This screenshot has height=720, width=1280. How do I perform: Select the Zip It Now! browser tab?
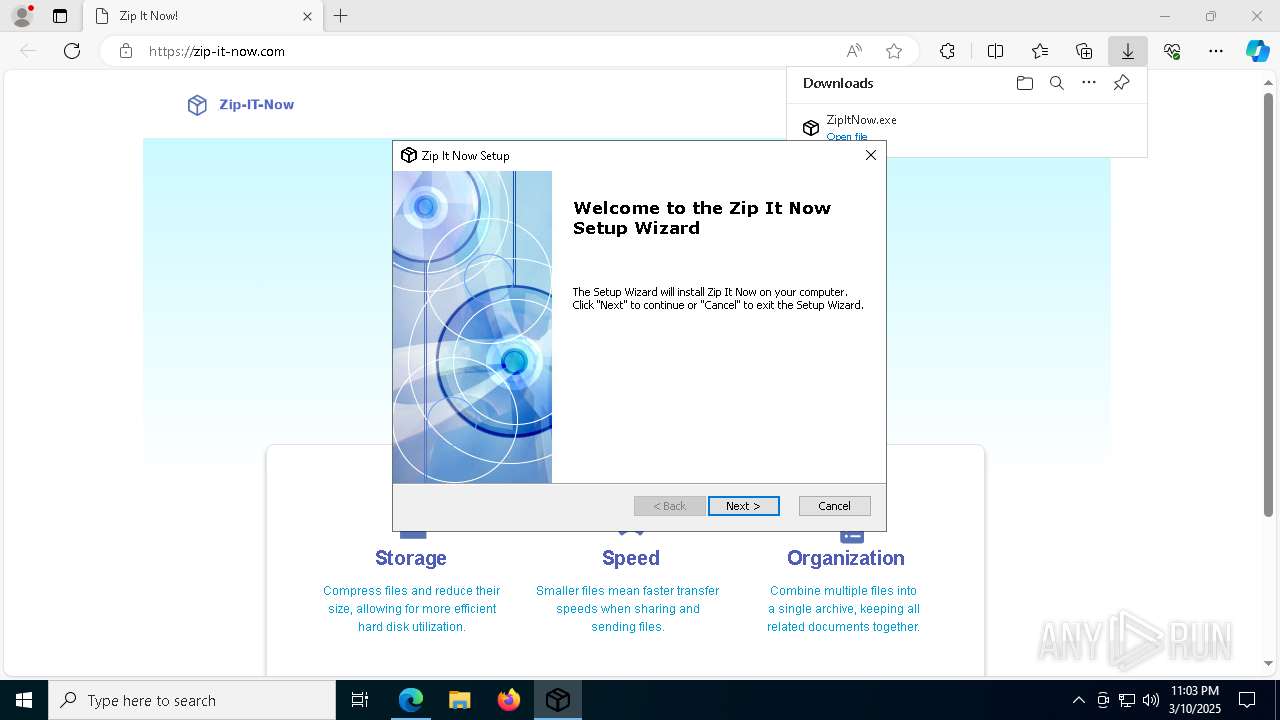pos(203,16)
